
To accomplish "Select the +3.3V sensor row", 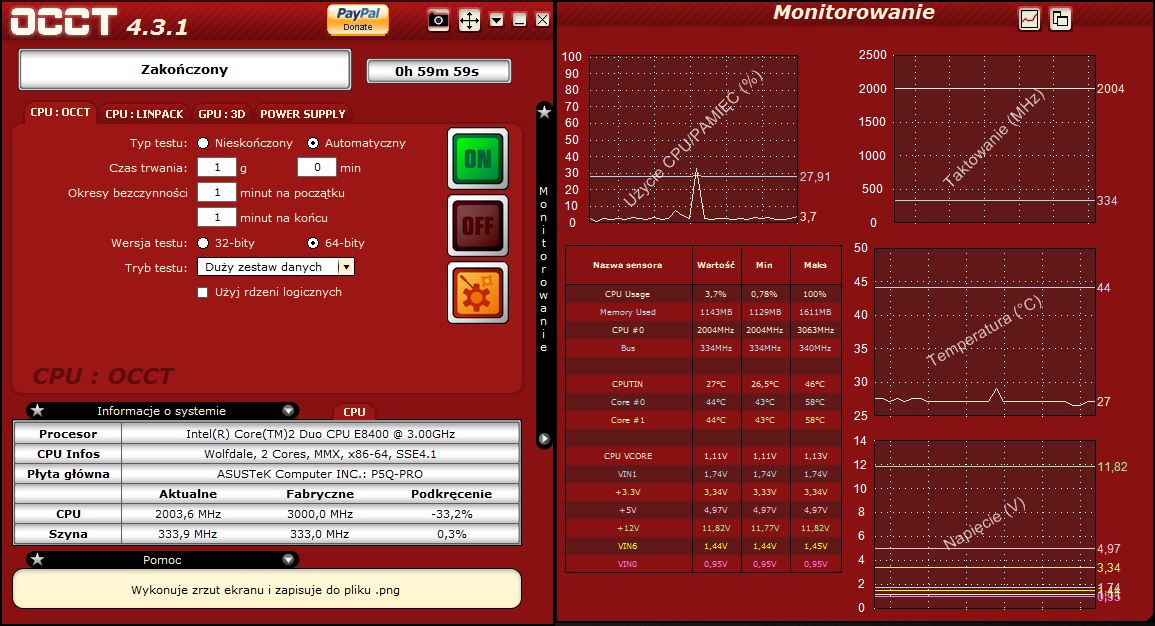I will click(703, 492).
